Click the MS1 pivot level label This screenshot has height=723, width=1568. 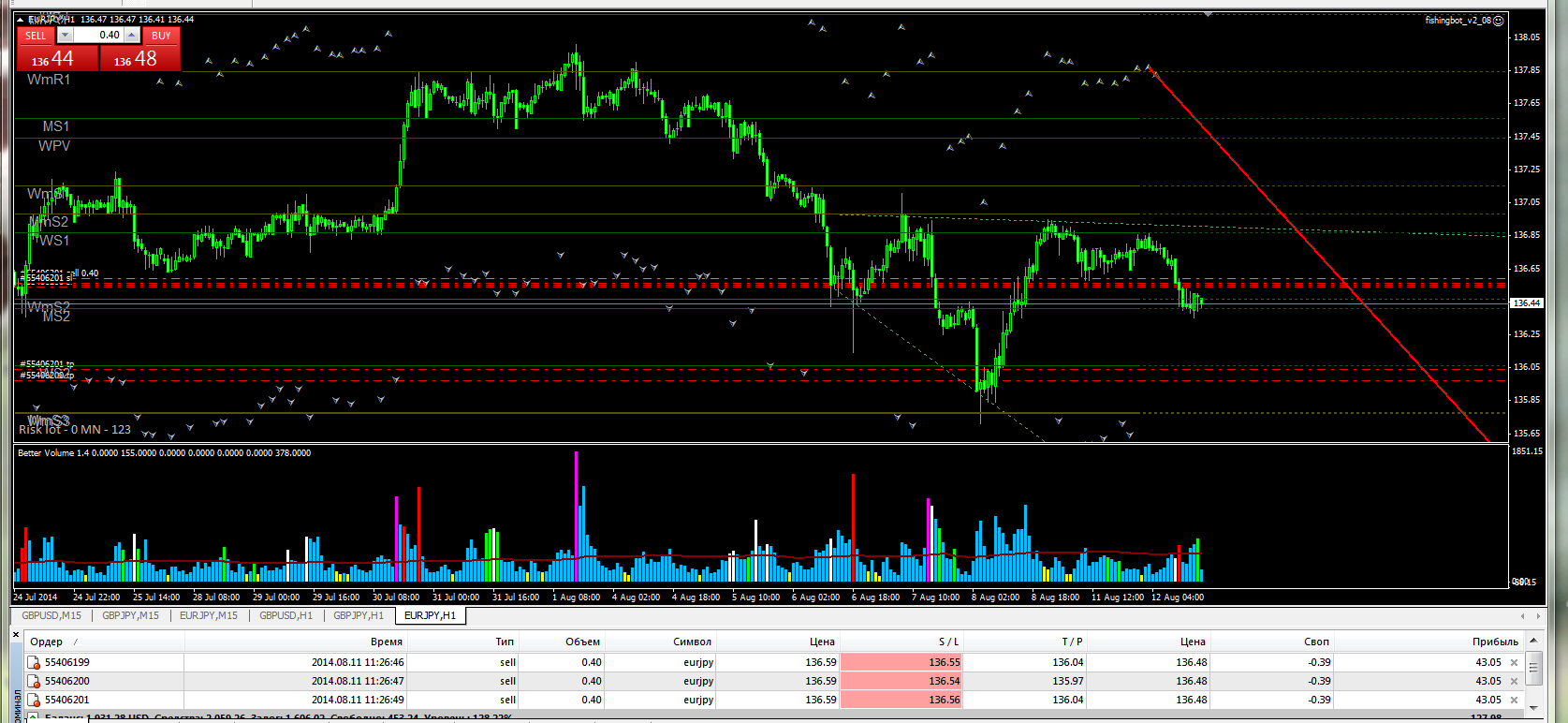[x=56, y=126]
